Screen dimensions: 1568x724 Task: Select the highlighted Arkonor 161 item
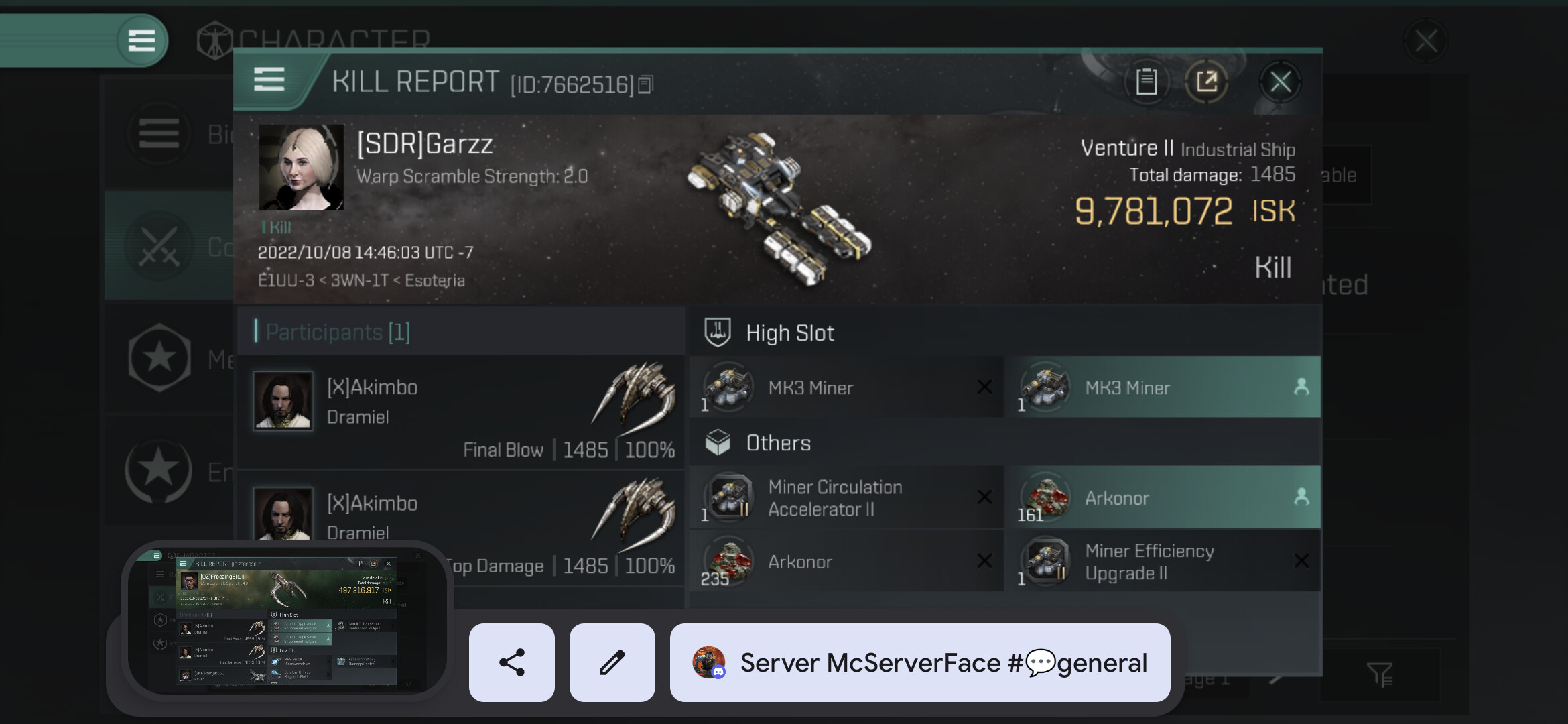point(1163,497)
